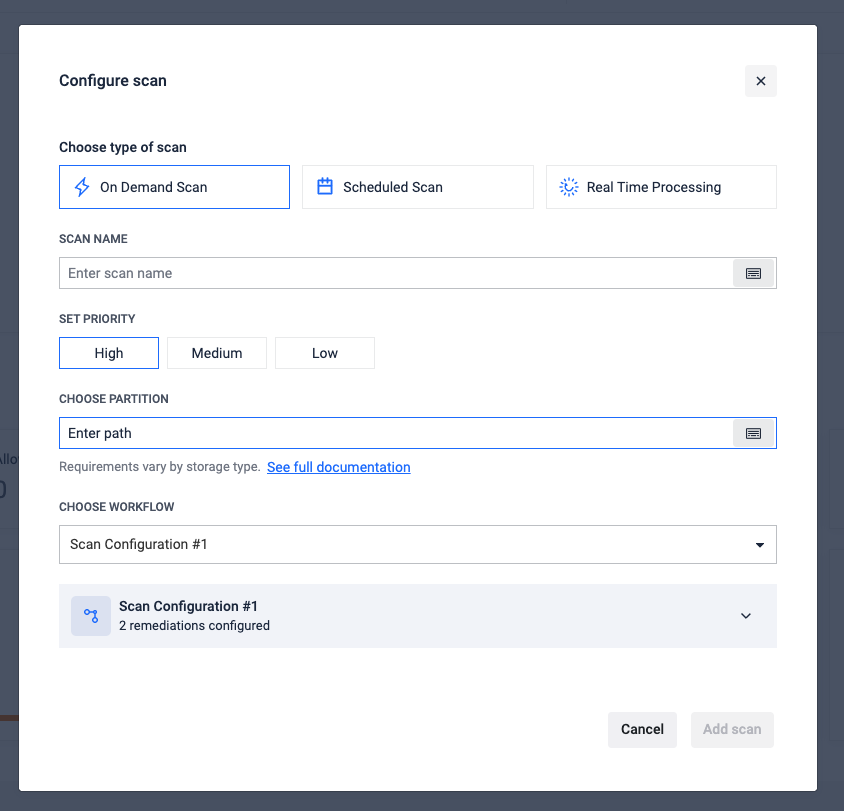
Task: Expand the 2 remediations configured panel
Action: pyautogui.click(x=417, y=616)
